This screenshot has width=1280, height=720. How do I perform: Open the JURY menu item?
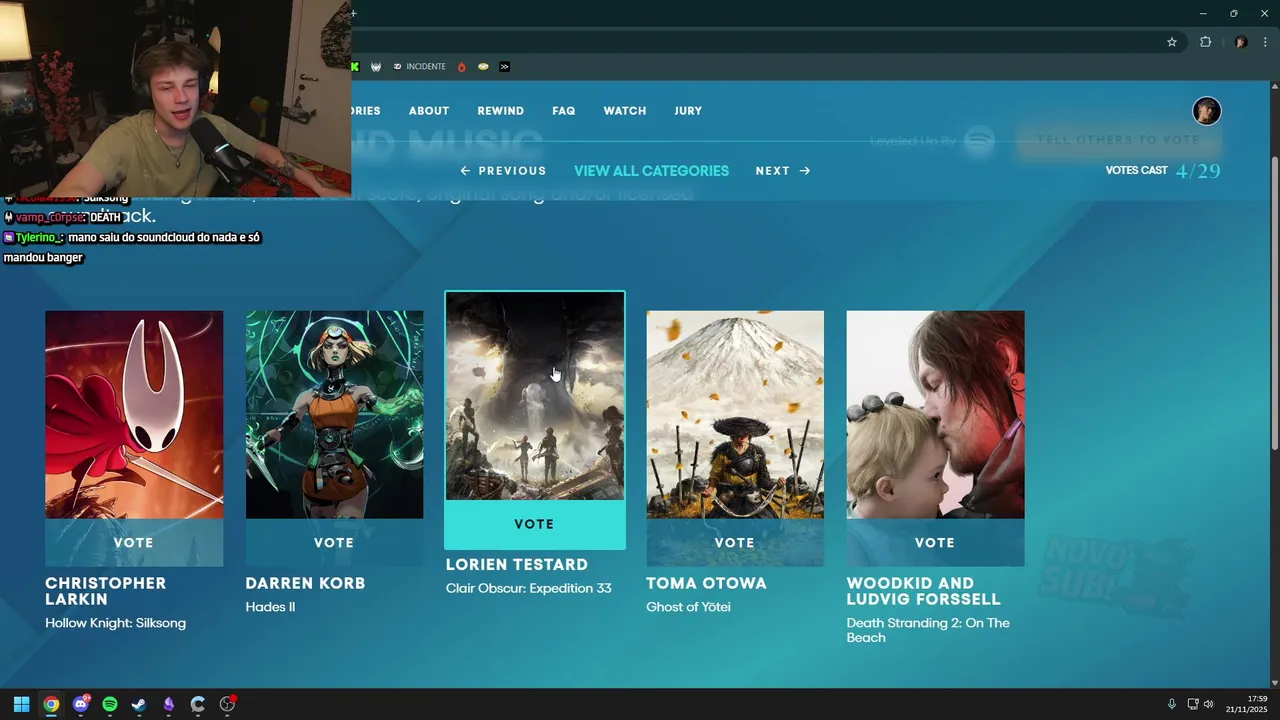[688, 111]
